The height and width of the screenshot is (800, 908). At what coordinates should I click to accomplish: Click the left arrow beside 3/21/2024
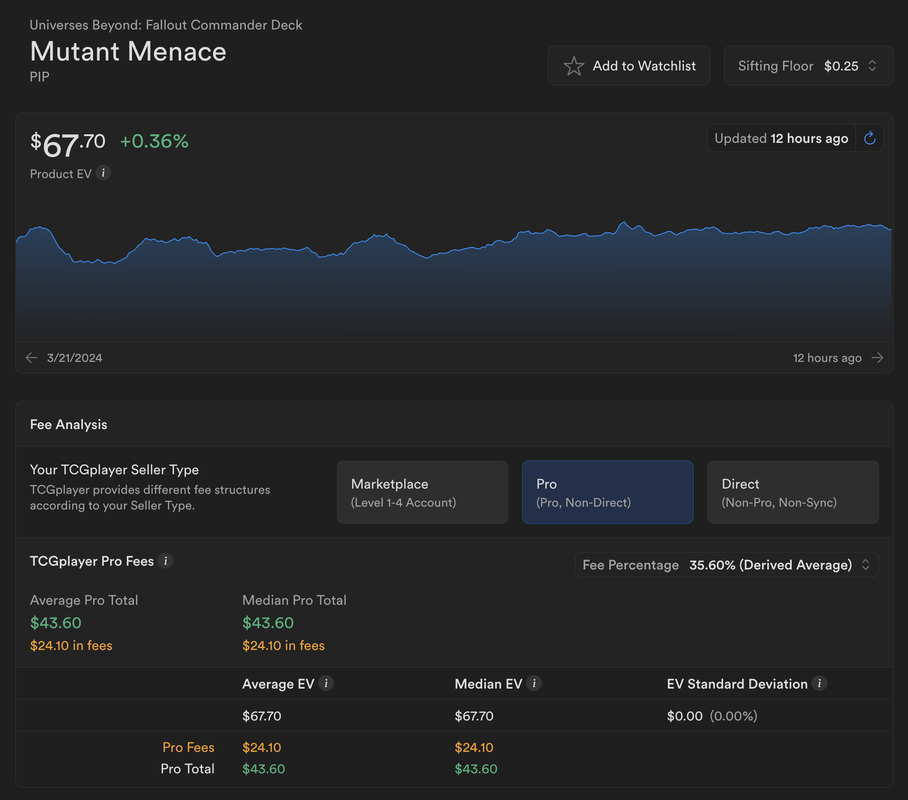(32, 358)
